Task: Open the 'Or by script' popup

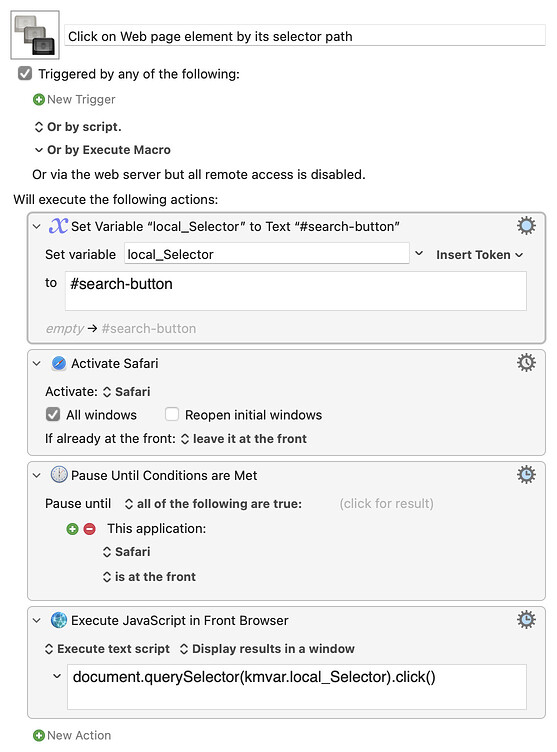Action: [x=78, y=127]
